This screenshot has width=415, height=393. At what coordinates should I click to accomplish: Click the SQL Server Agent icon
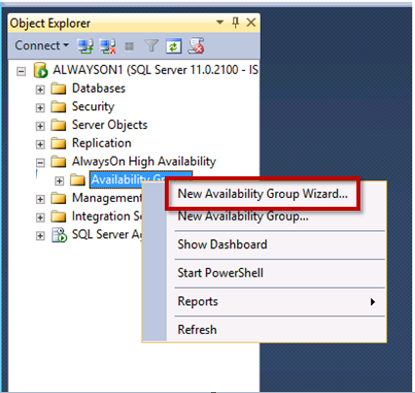coord(59,235)
